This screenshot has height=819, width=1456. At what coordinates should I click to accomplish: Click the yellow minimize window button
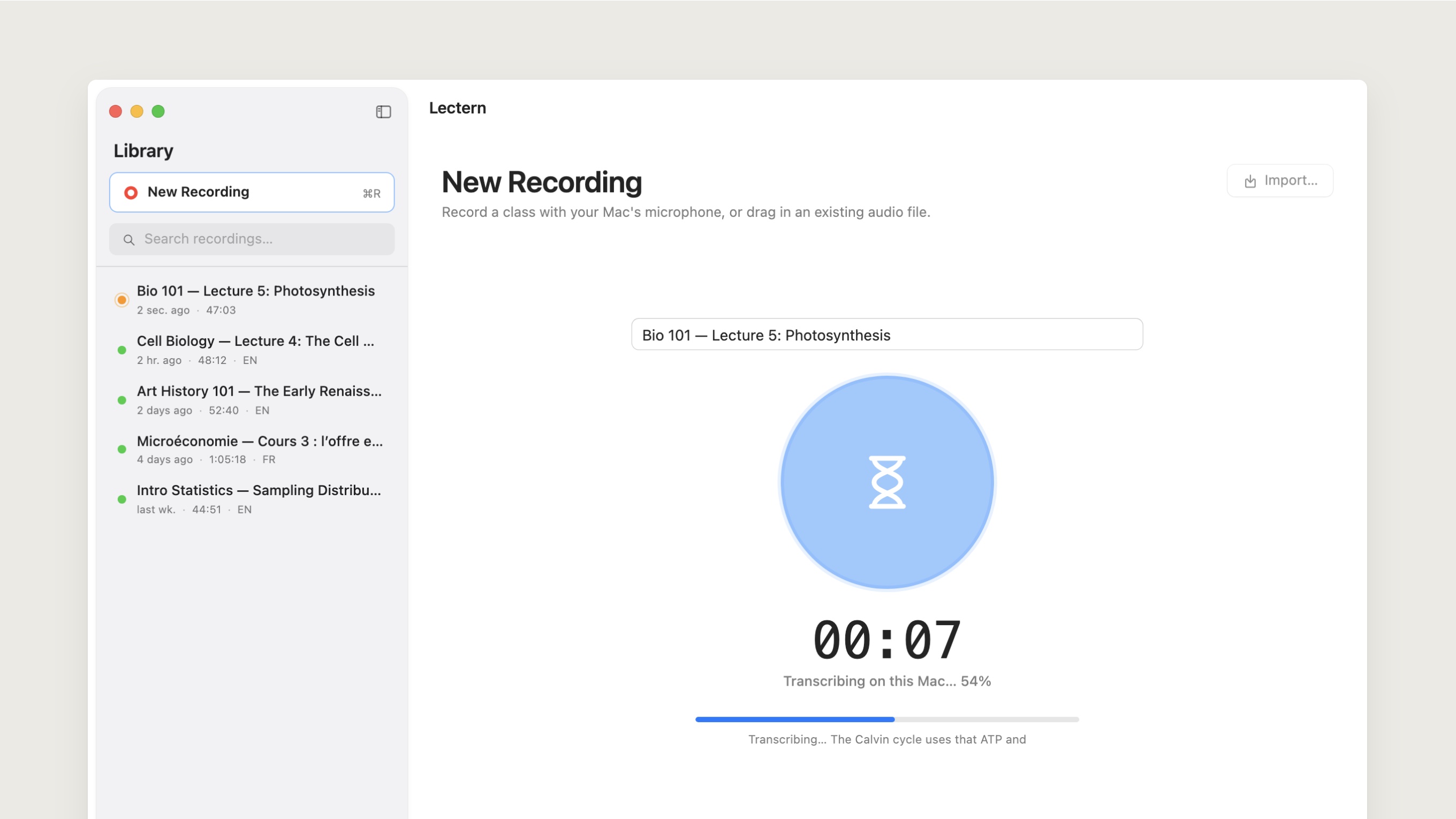(137, 111)
